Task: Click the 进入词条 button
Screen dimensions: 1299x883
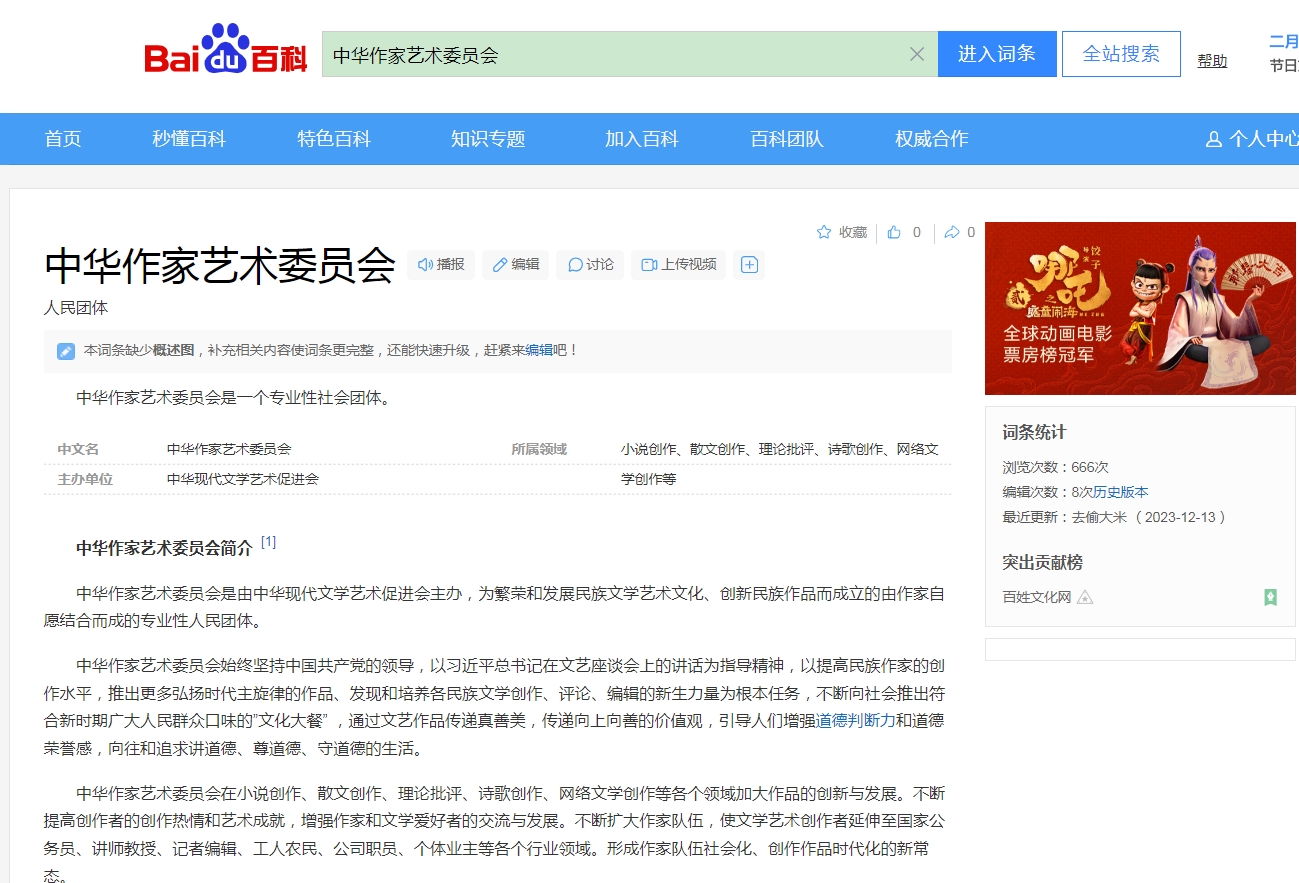Action: [x=996, y=54]
